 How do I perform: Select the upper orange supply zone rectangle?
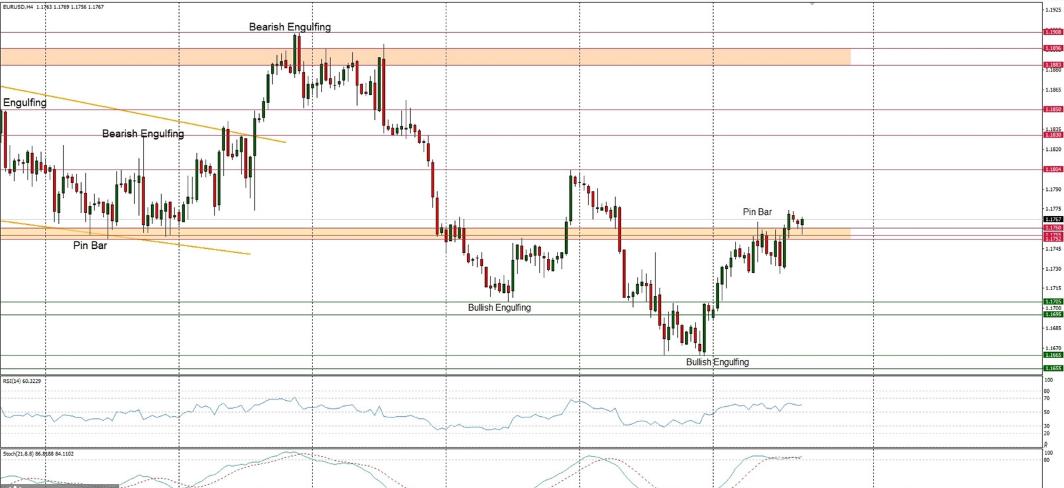pos(600,56)
